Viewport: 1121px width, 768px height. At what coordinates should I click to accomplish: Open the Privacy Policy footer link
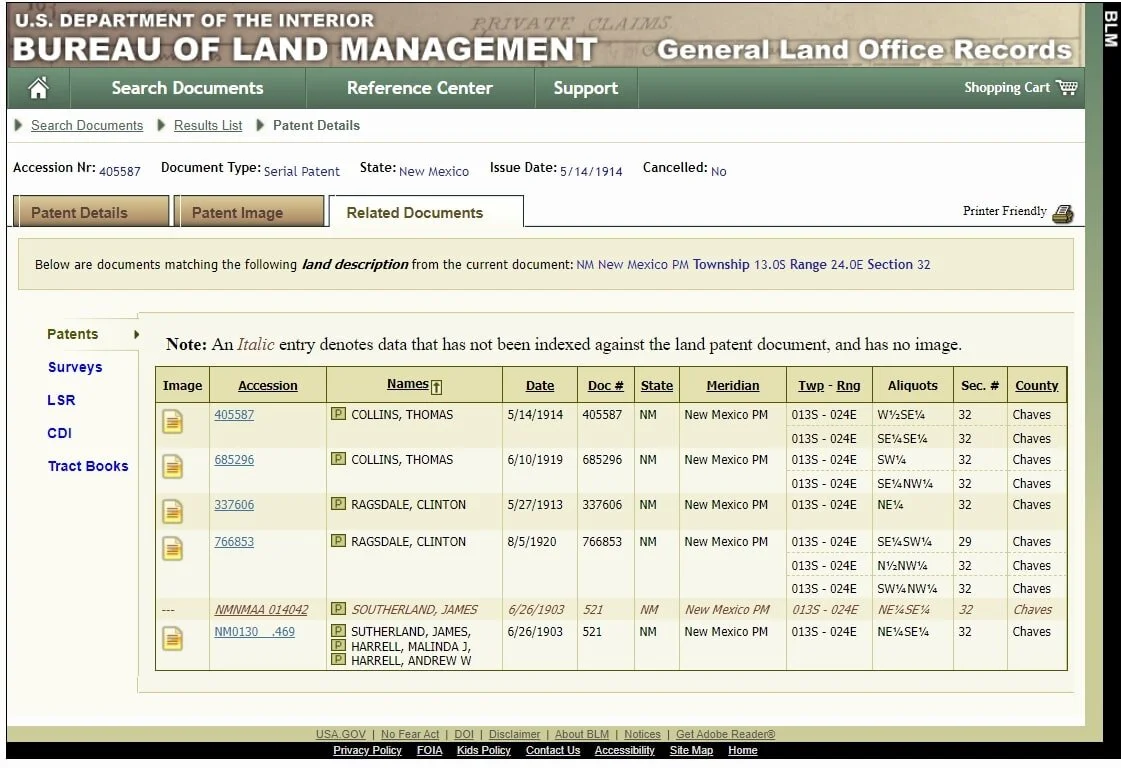click(367, 750)
